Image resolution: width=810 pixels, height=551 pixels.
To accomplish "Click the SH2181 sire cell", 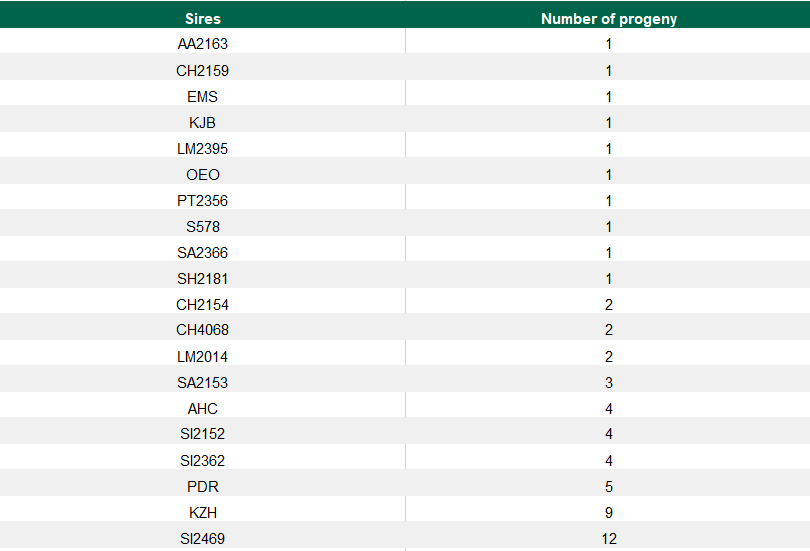I will 203,279.
